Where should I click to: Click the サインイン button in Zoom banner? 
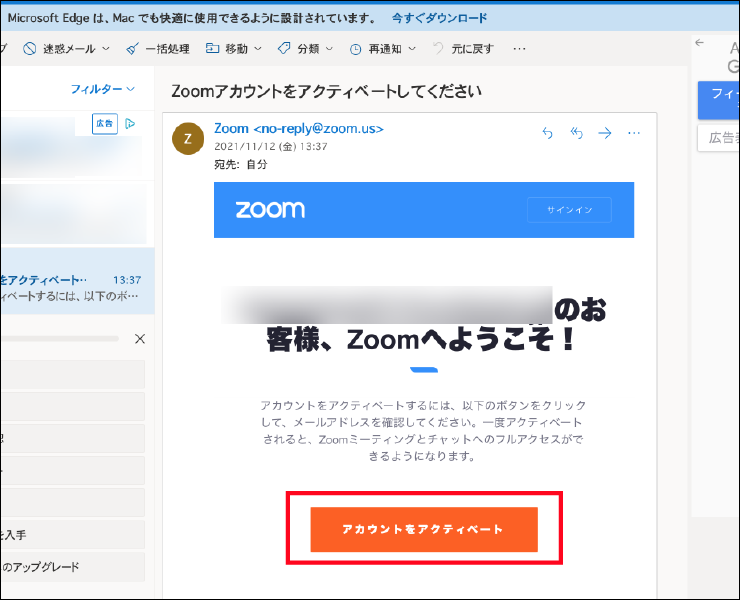(x=569, y=210)
